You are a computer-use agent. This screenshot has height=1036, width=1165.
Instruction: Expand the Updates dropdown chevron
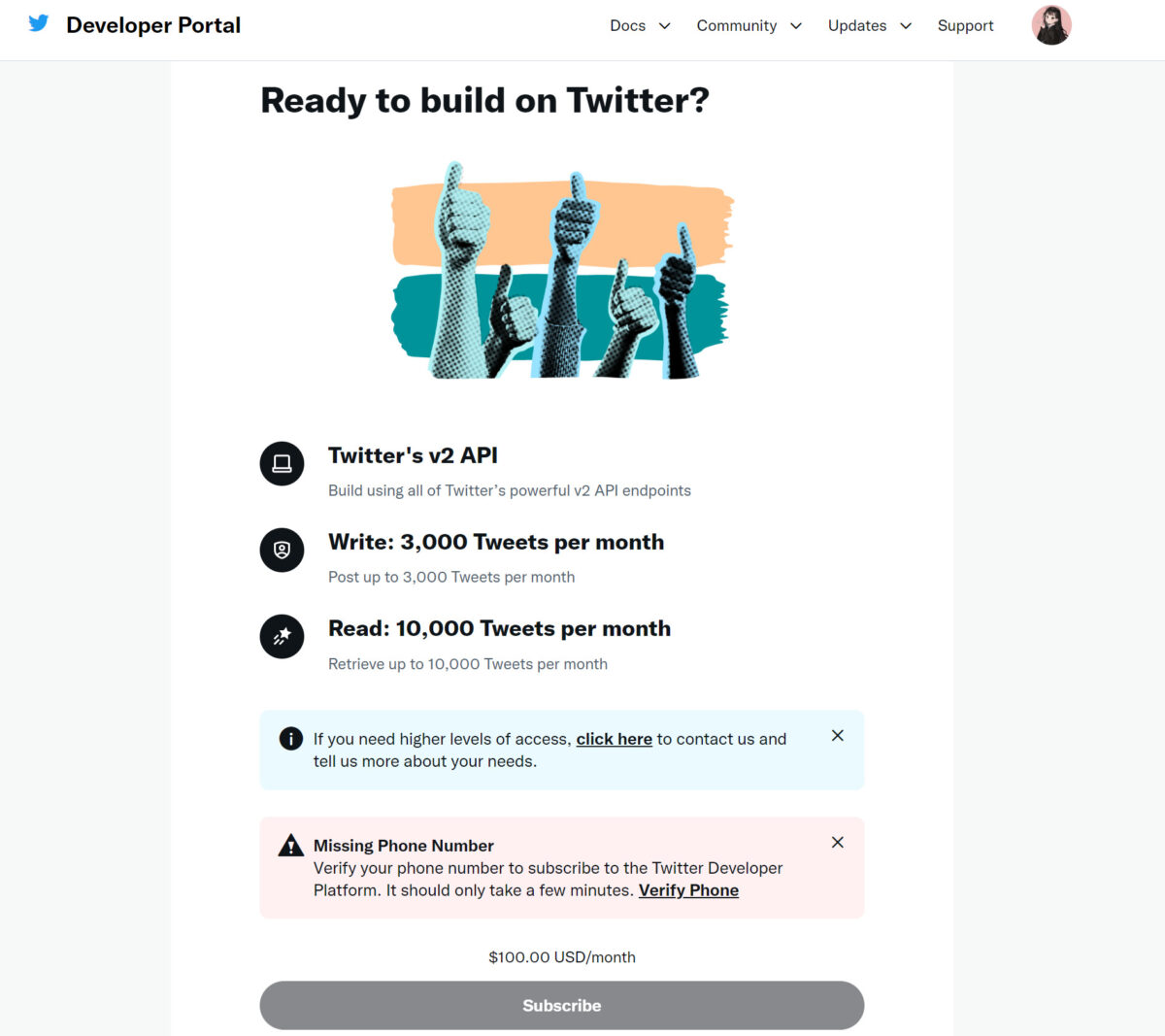click(x=906, y=26)
